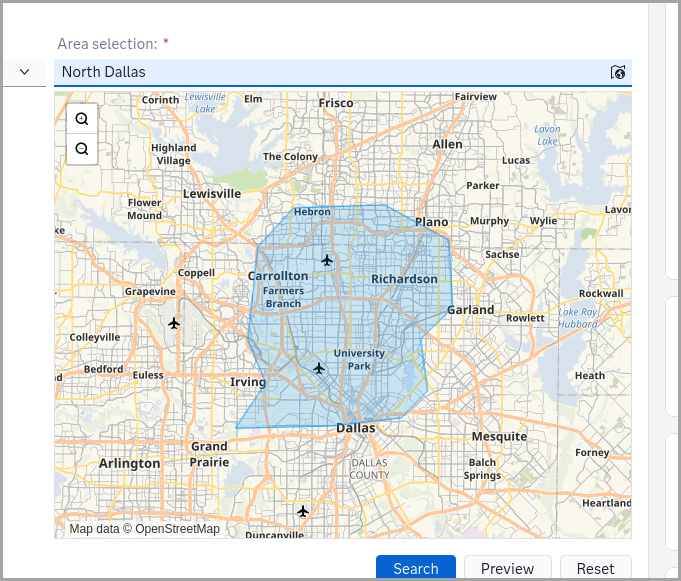Viewport: 681px width, 581px height.
Task: Click the Sachse label on the map
Action: 502,254
